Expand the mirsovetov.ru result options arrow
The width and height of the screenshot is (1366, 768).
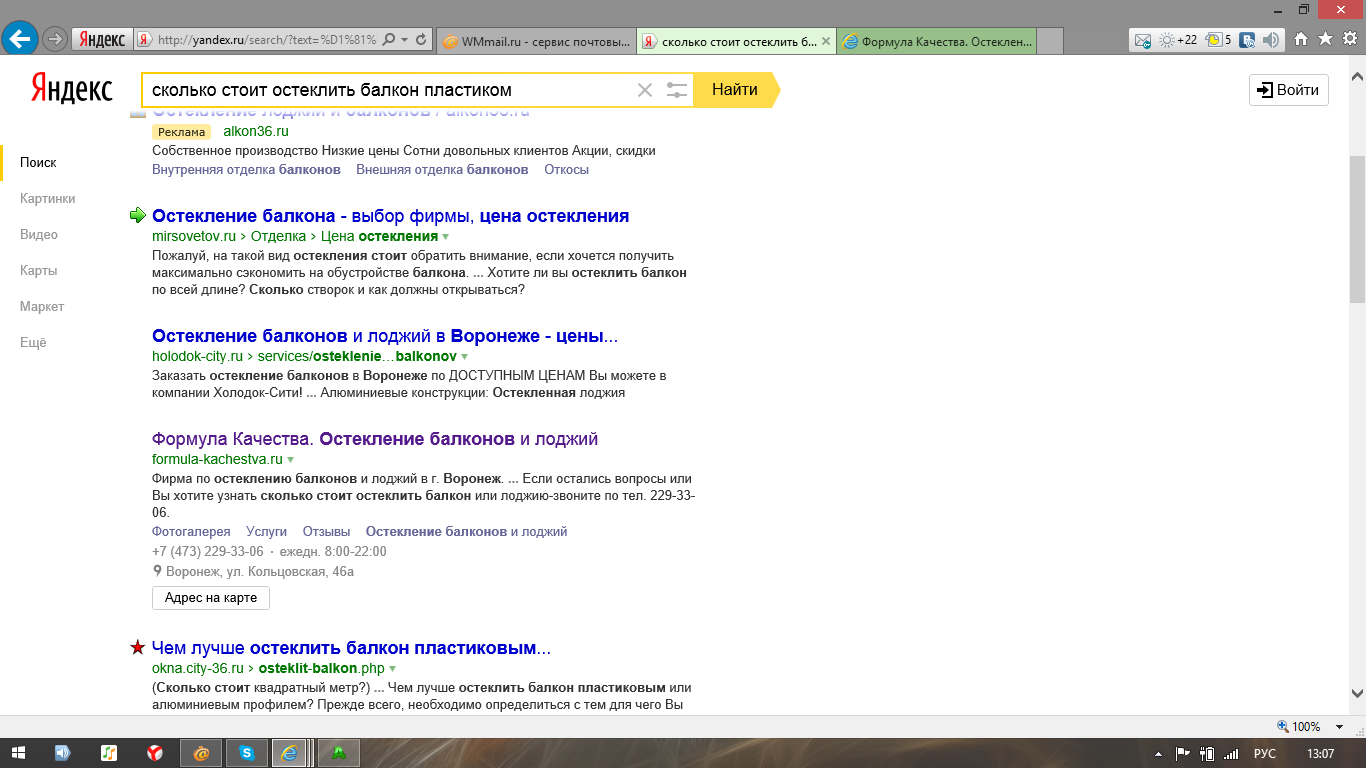point(446,237)
